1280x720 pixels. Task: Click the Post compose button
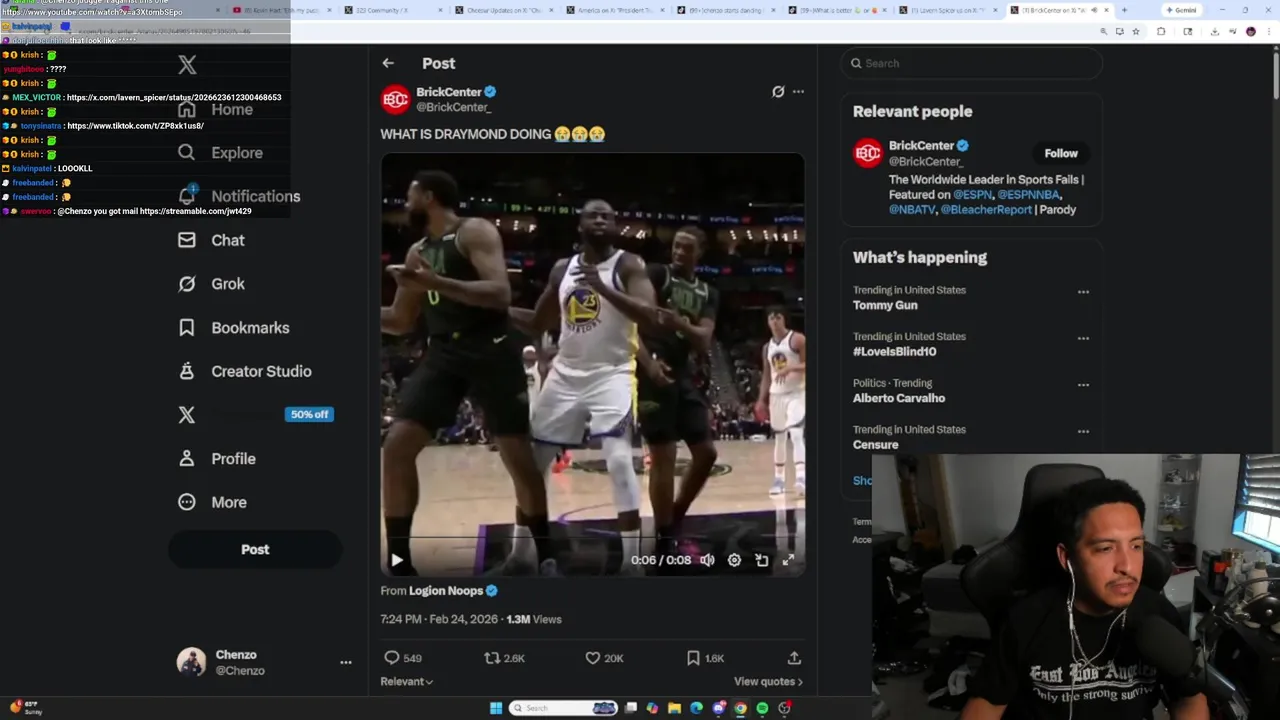pos(255,549)
